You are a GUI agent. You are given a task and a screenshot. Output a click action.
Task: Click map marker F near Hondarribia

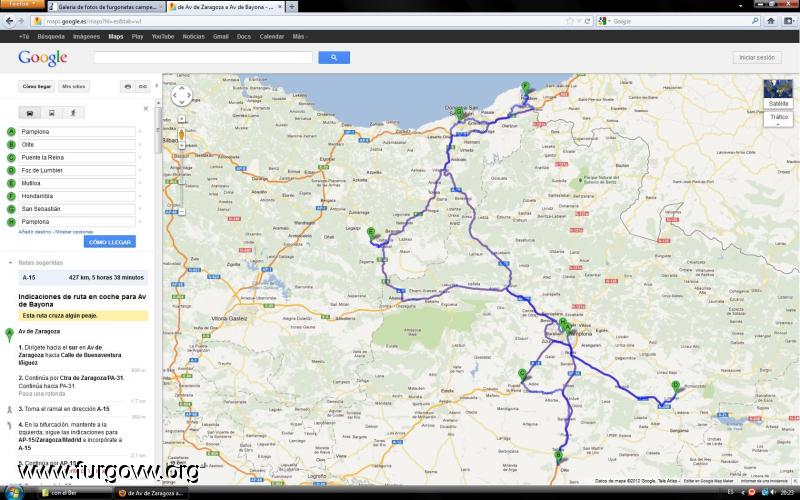tap(526, 88)
